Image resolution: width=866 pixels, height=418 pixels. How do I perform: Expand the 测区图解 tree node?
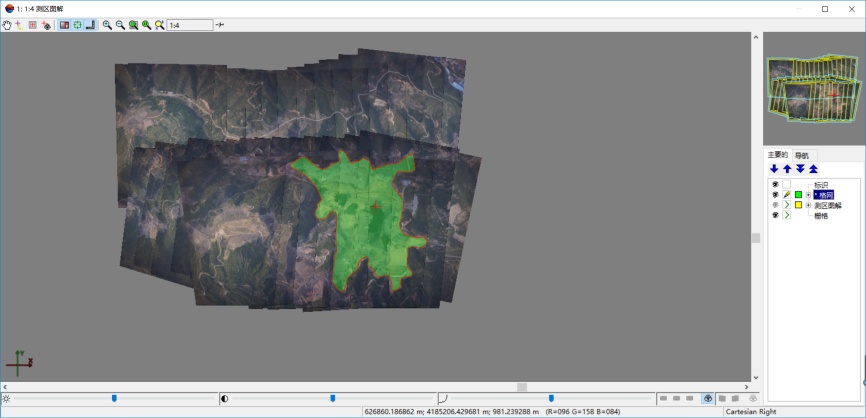click(808, 205)
